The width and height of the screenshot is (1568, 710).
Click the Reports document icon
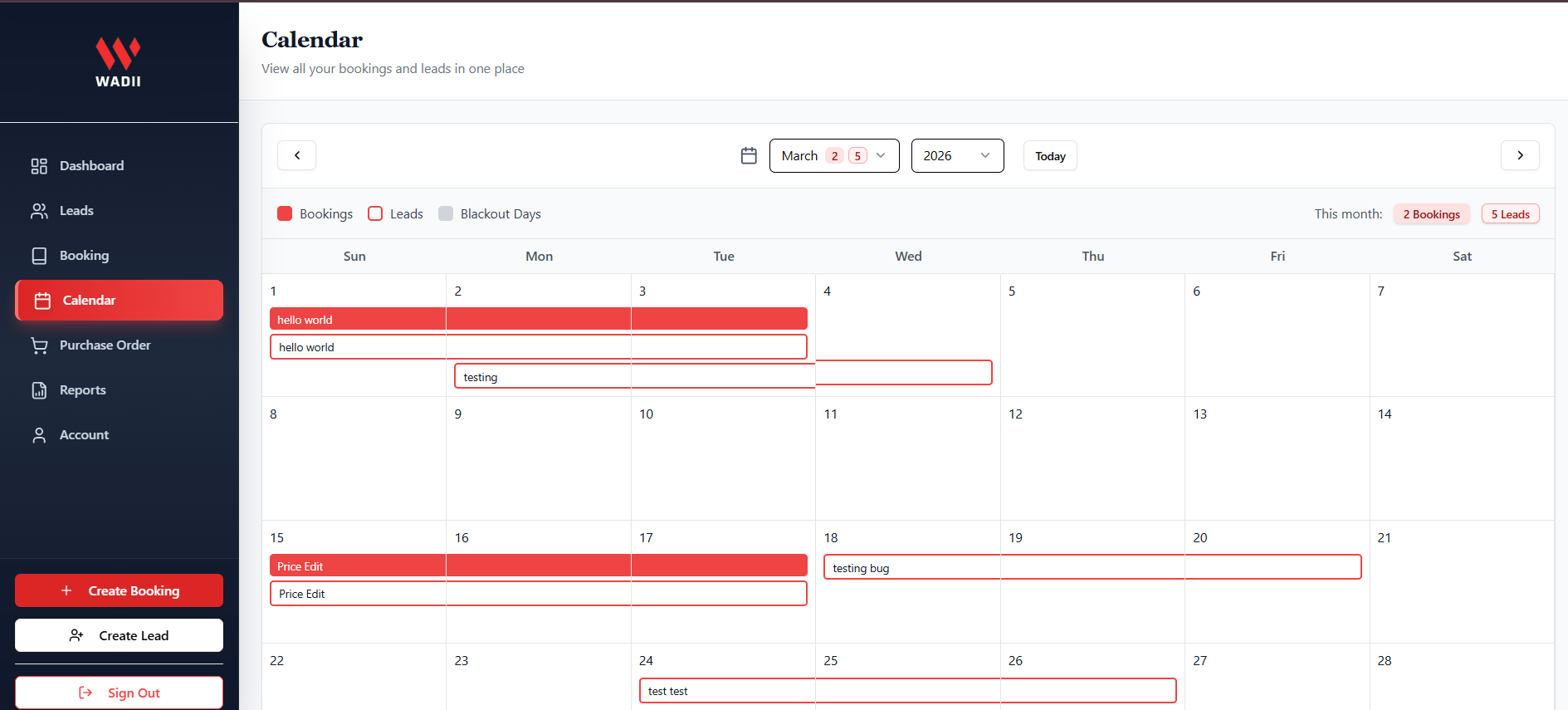[x=39, y=390]
